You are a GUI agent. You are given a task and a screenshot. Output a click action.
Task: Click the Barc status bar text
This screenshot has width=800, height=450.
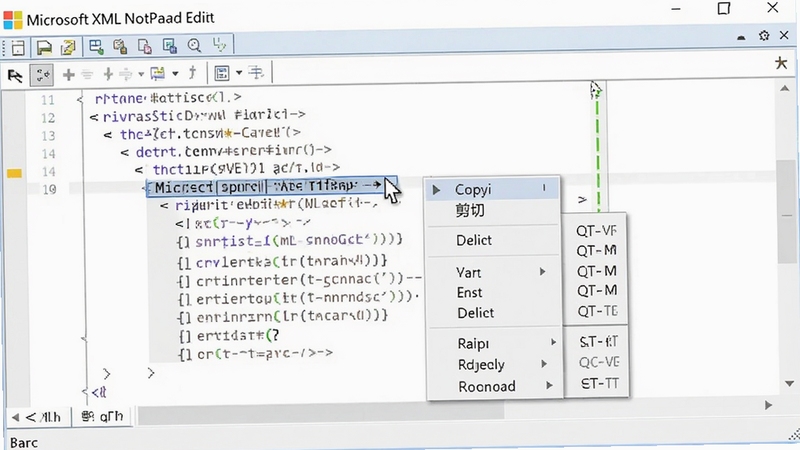coord(23,442)
